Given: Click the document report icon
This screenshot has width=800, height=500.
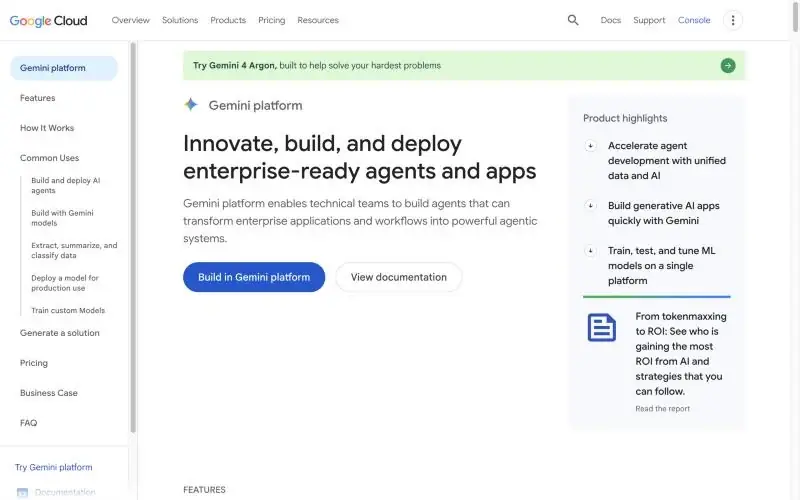Looking at the screenshot, I should point(602,327).
